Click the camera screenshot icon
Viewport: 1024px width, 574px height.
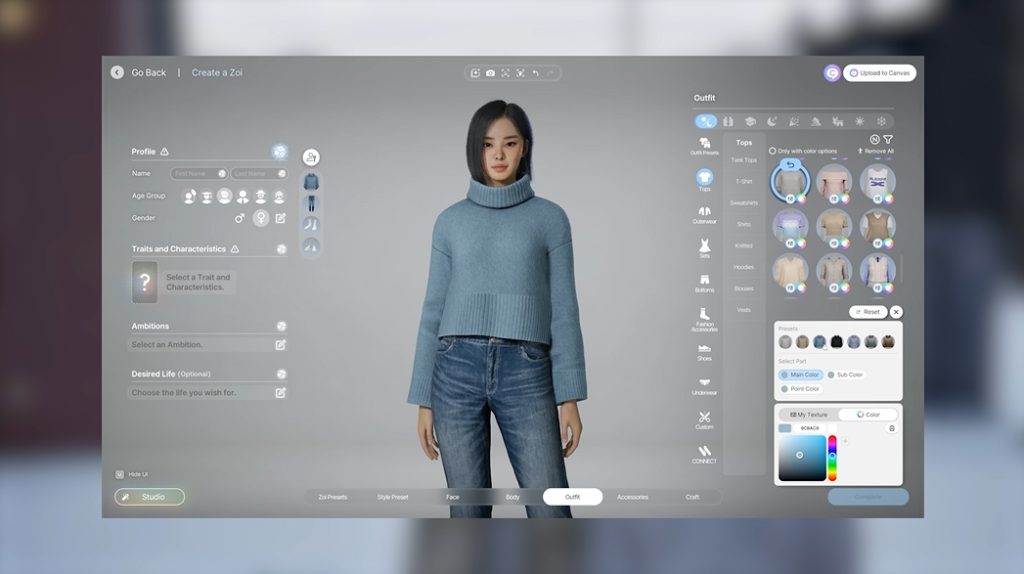coord(490,73)
